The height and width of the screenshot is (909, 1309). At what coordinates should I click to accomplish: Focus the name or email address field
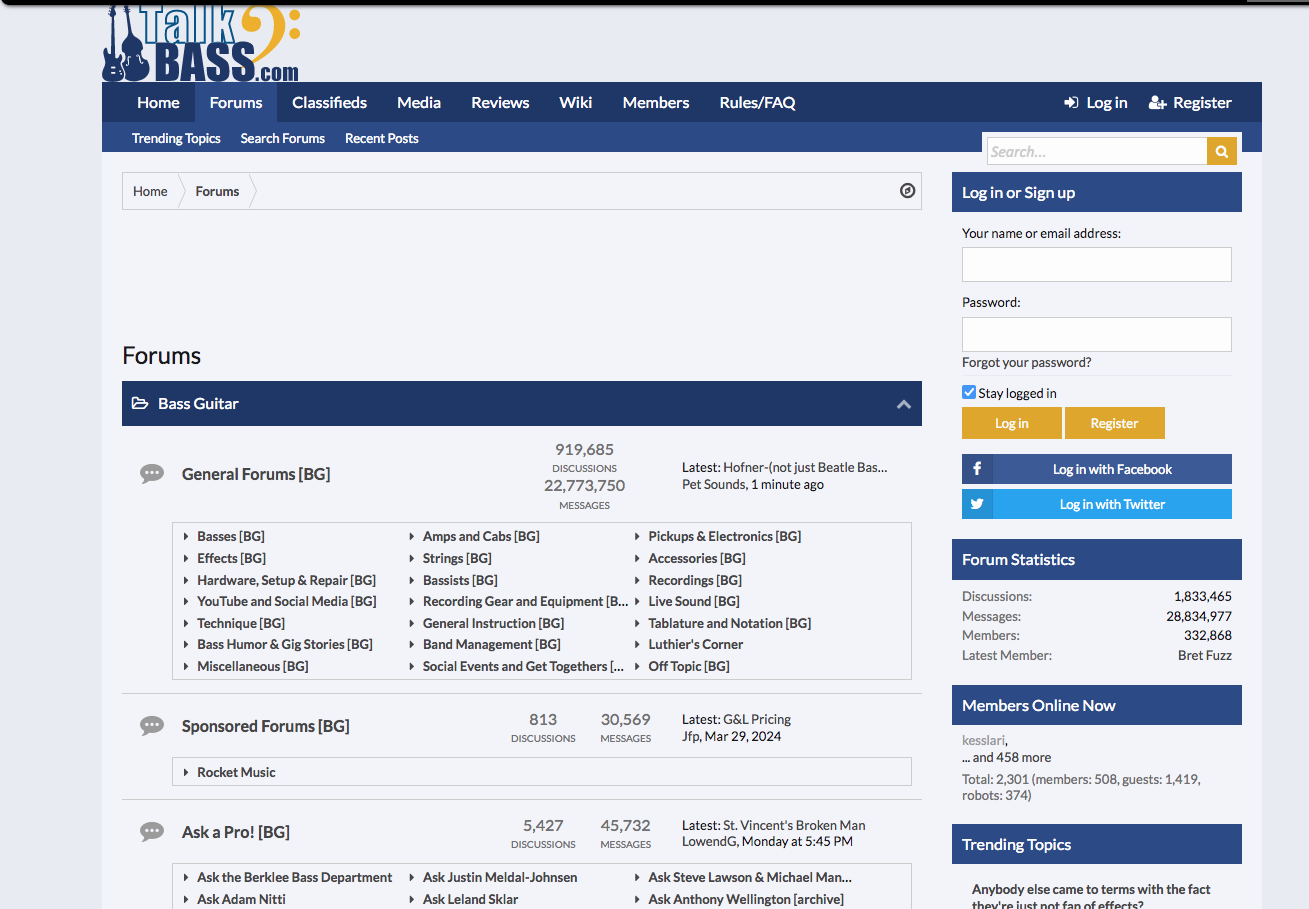click(1097, 264)
